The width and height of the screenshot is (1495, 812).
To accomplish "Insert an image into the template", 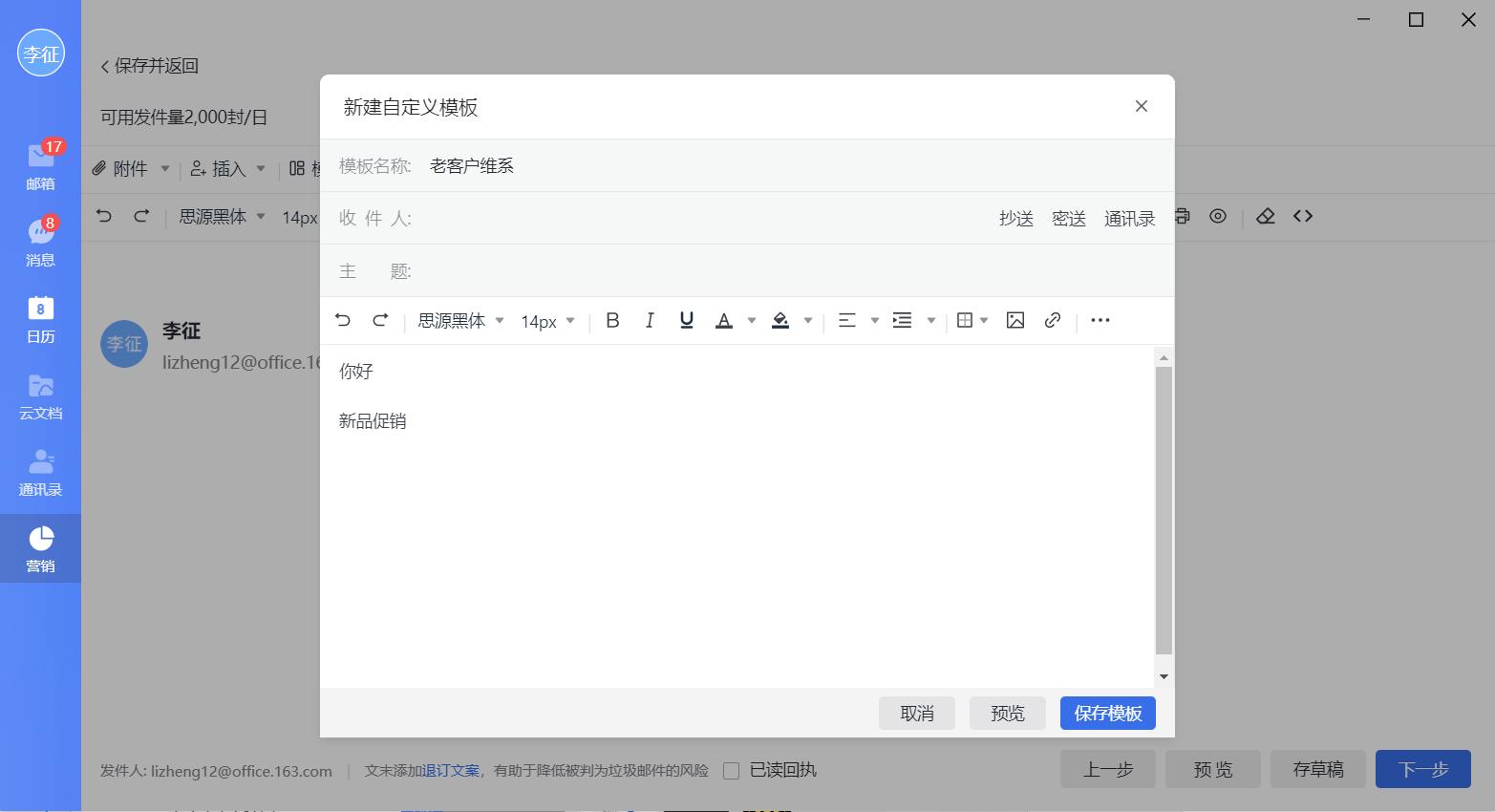I will coord(1015,321).
